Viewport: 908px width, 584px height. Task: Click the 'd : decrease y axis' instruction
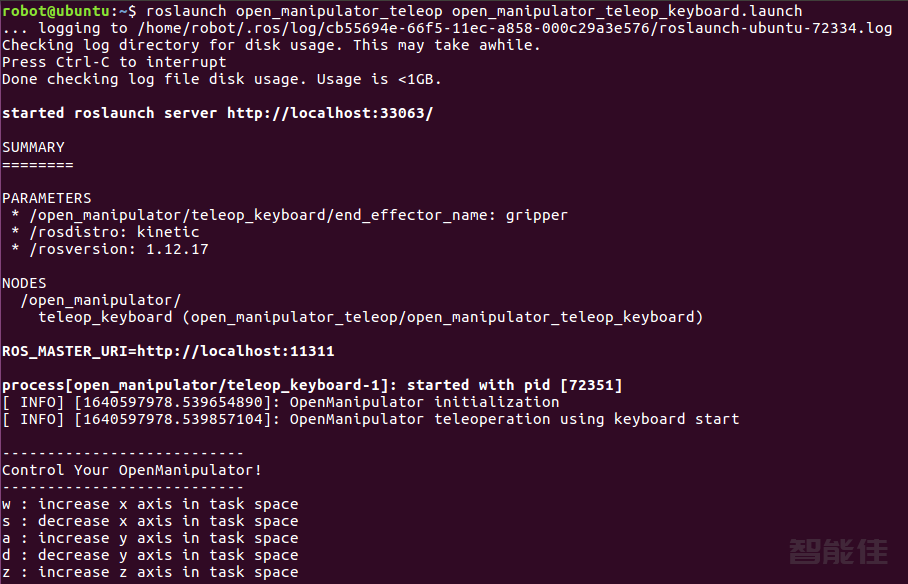click(150, 555)
